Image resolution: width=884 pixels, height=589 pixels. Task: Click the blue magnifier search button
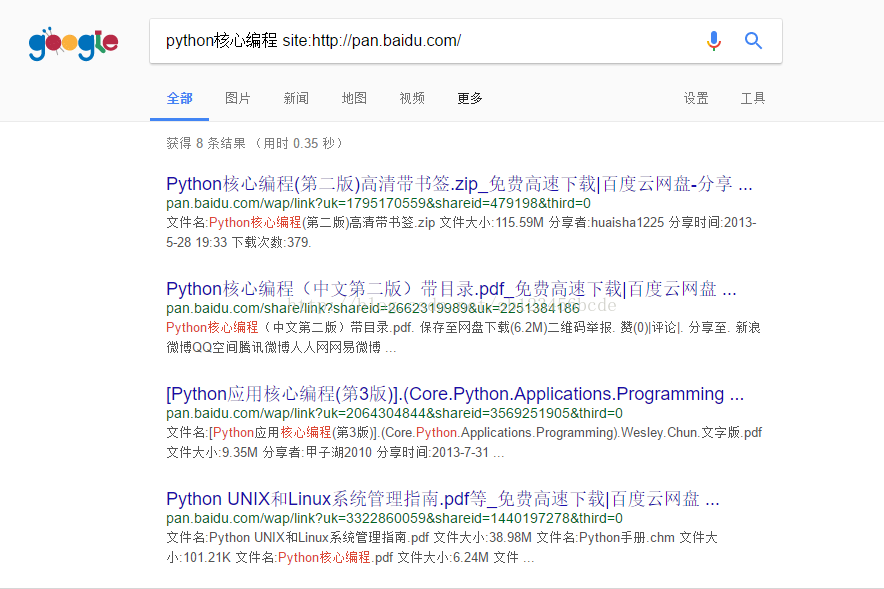pos(753,41)
